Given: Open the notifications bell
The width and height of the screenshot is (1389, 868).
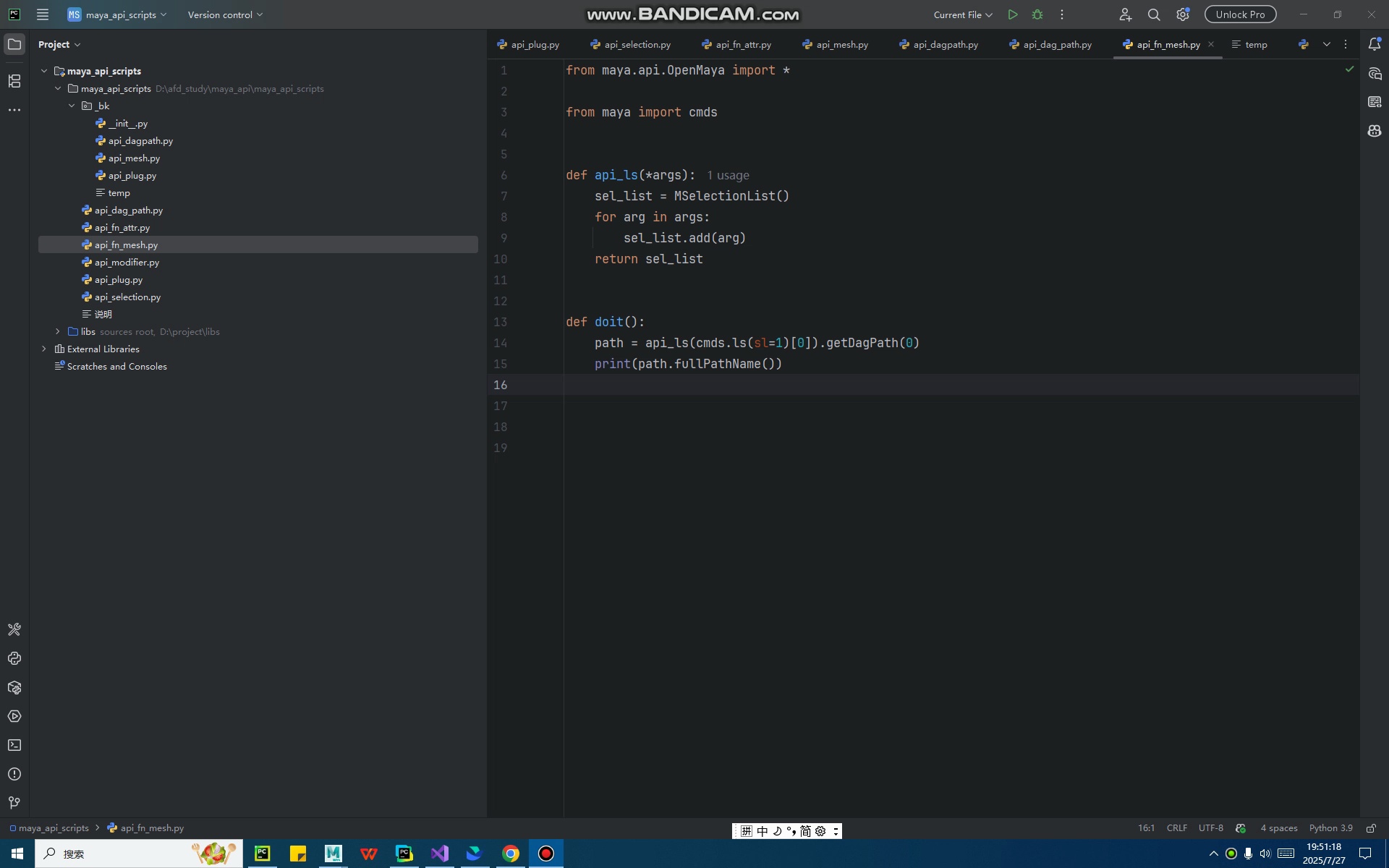Looking at the screenshot, I should pyautogui.click(x=1375, y=44).
